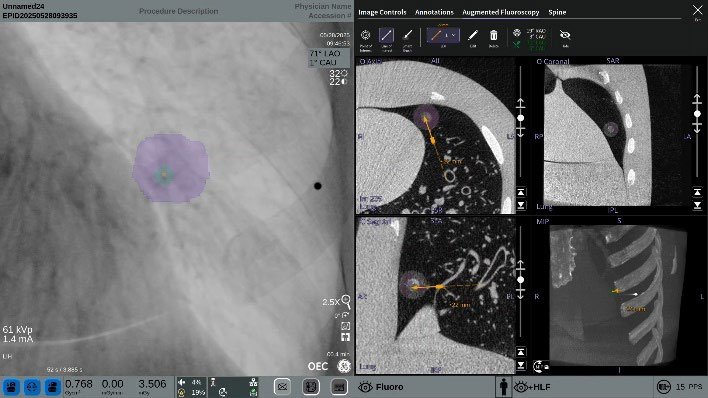Click the MIP 3D rib rendering view
Viewport: 708px width, 398px height.
point(619,295)
